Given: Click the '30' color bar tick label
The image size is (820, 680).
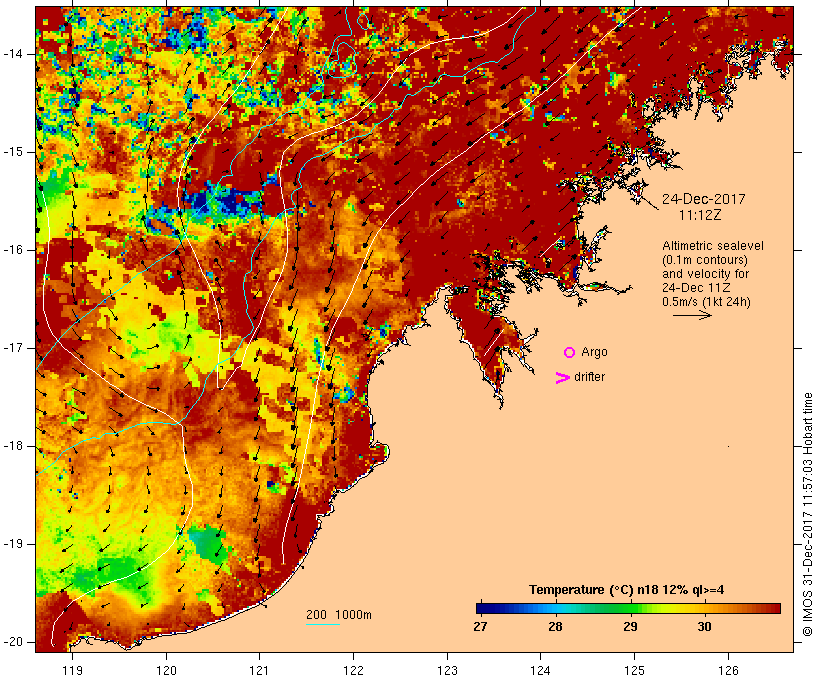Looking at the screenshot, I should click(x=704, y=627).
